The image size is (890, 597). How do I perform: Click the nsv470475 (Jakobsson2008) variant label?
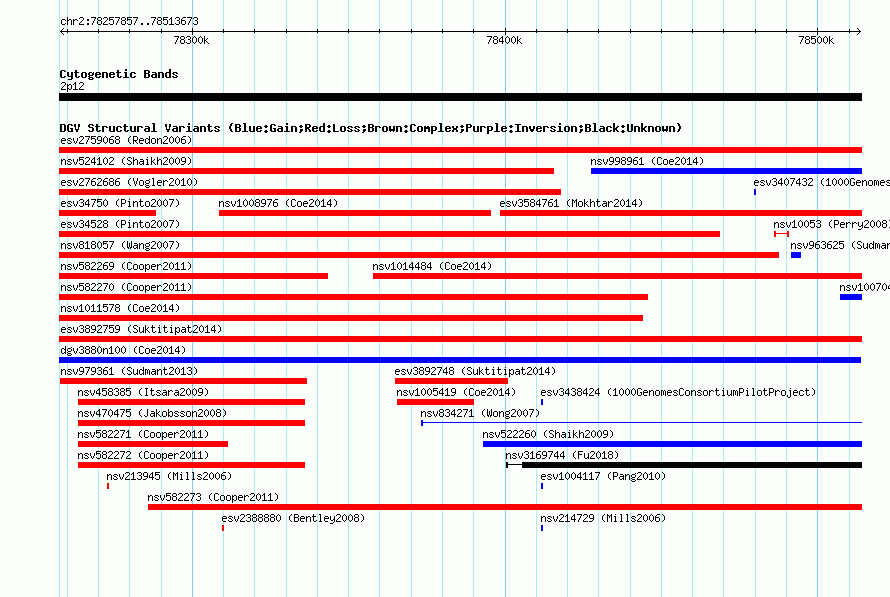[x=152, y=413]
